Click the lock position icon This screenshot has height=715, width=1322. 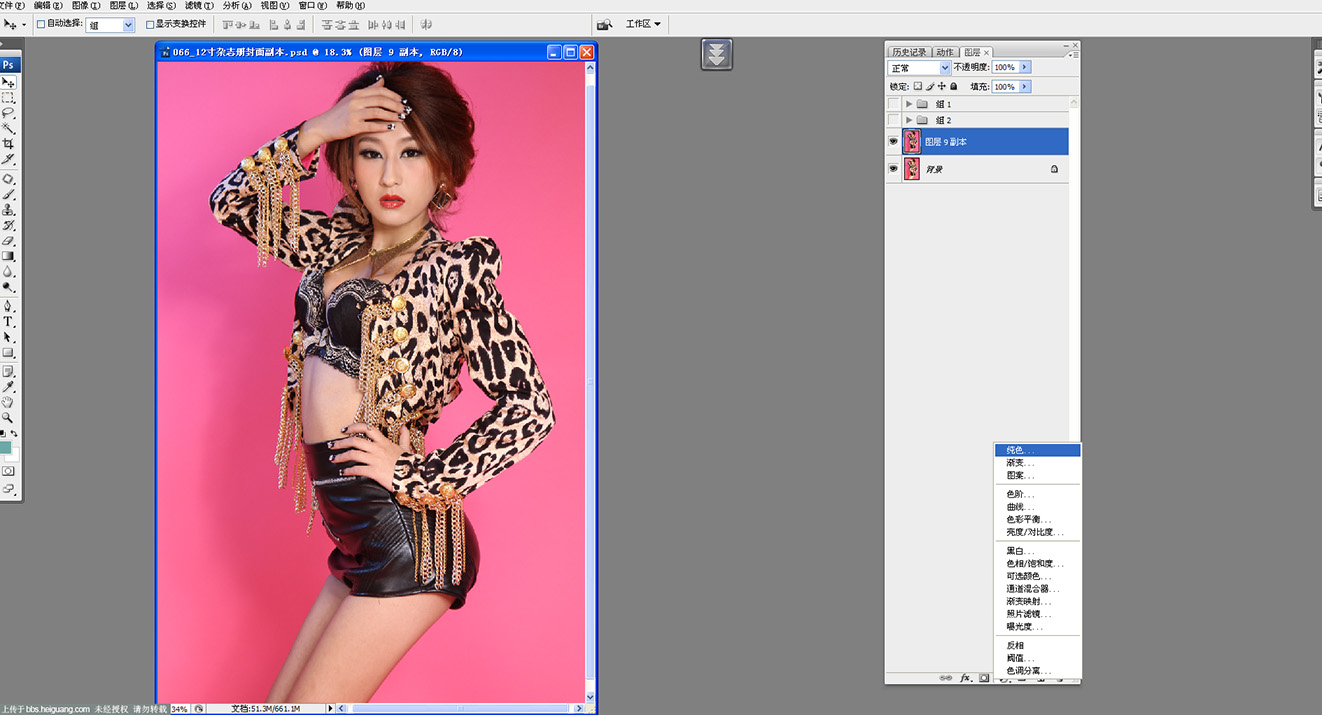click(941, 87)
